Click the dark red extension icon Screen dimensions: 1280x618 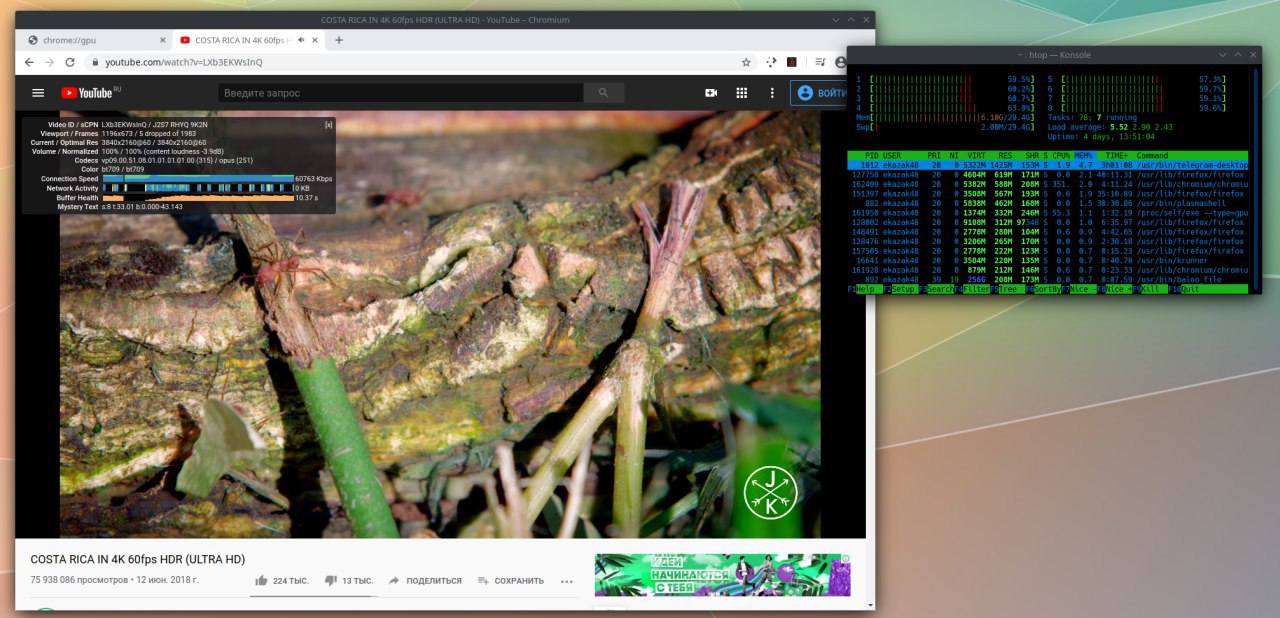pyautogui.click(x=792, y=62)
